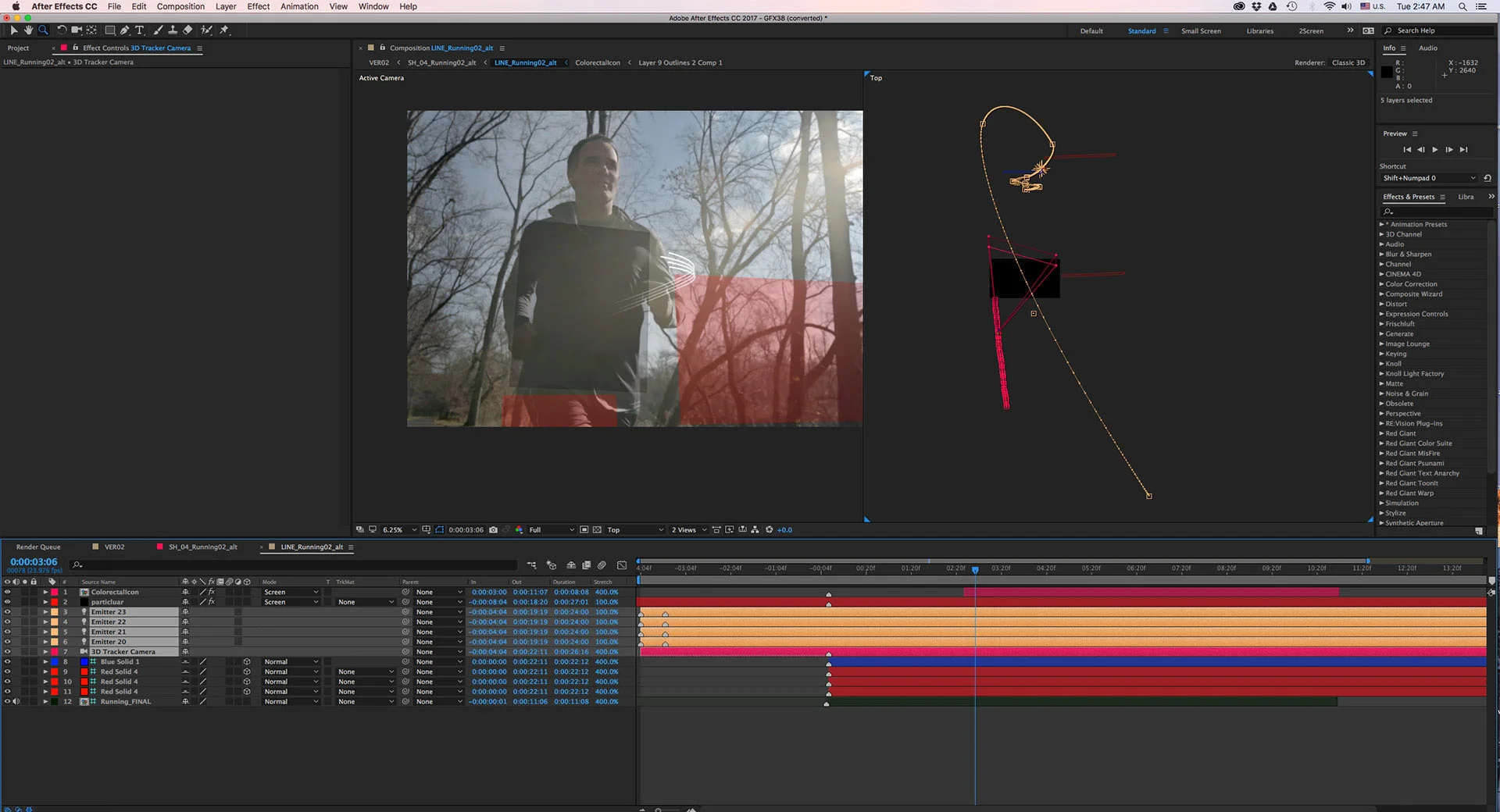Switch to the Libraries workspace
Image resolution: width=1500 pixels, height=812 pixels.
[1259, 31]
